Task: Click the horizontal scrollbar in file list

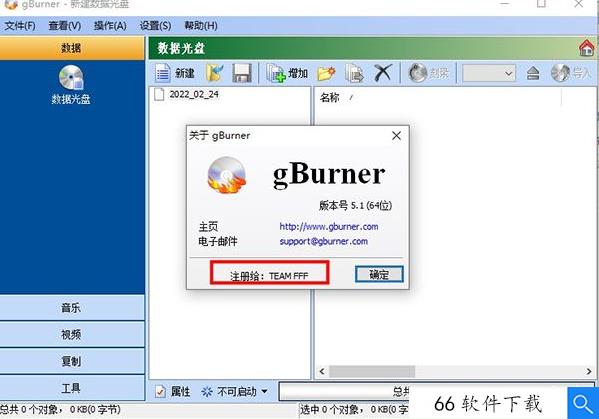Action: [455, 371]
